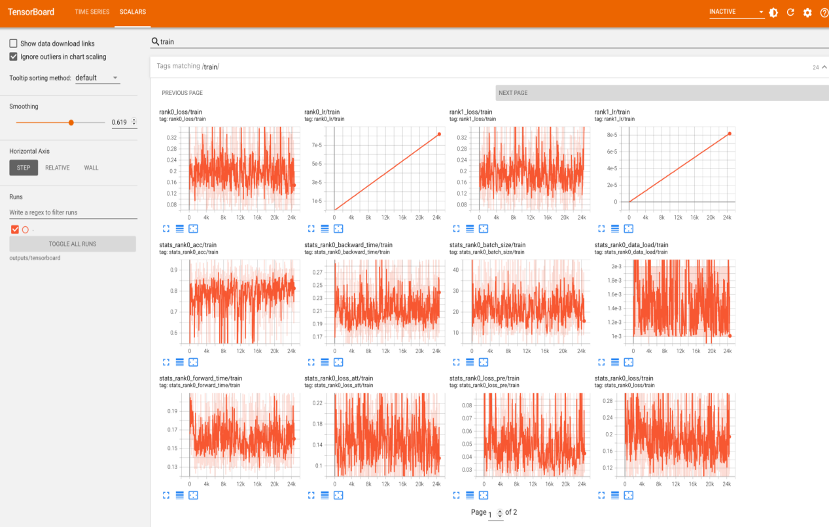Step the smoothing value spinner
Screen dimensions: 830x528
(134, 122)
